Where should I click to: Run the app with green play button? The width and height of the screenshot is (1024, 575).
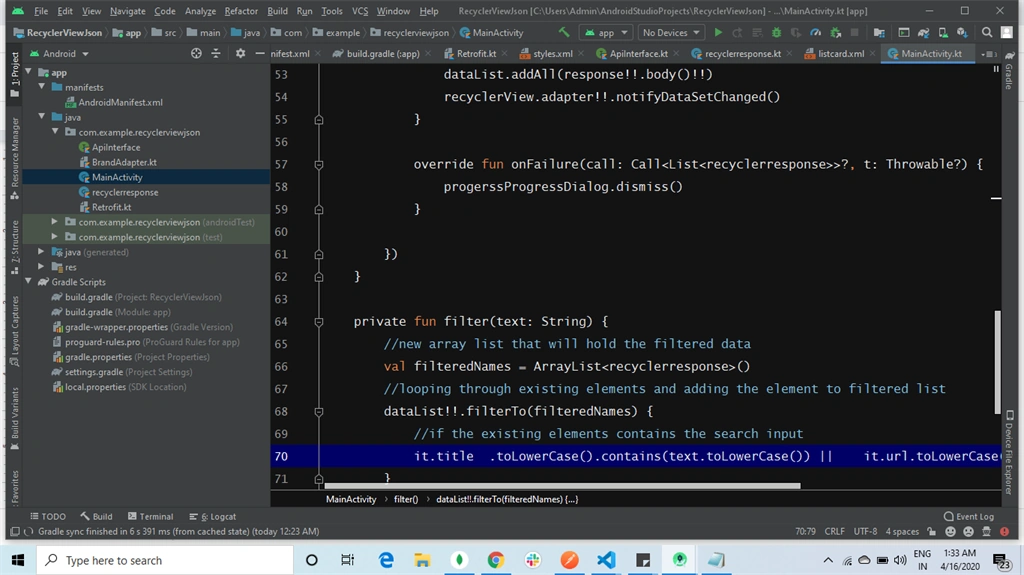tap(718, 32)
